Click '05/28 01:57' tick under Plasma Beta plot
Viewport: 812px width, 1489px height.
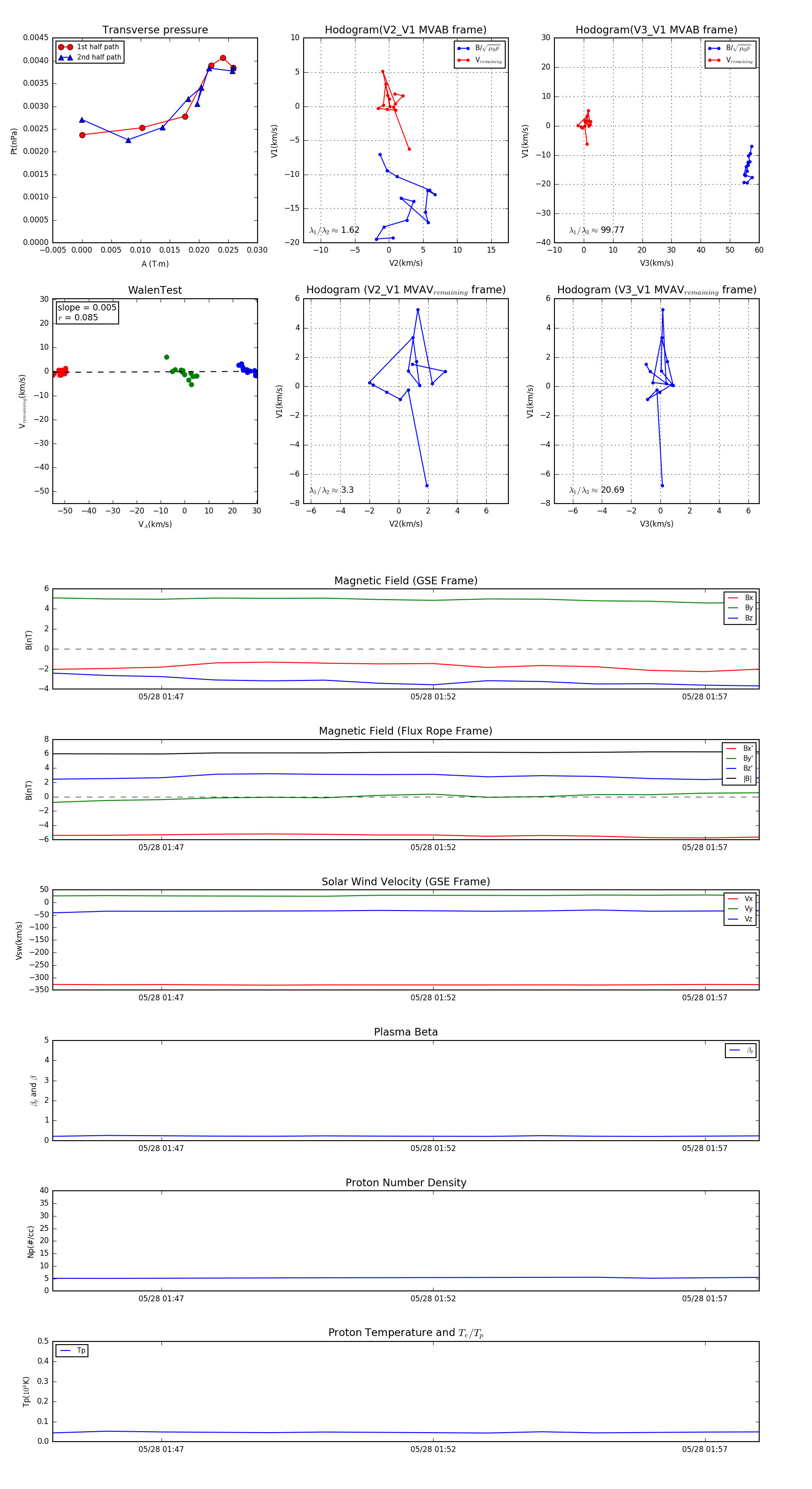click(x=705, y=1148)
